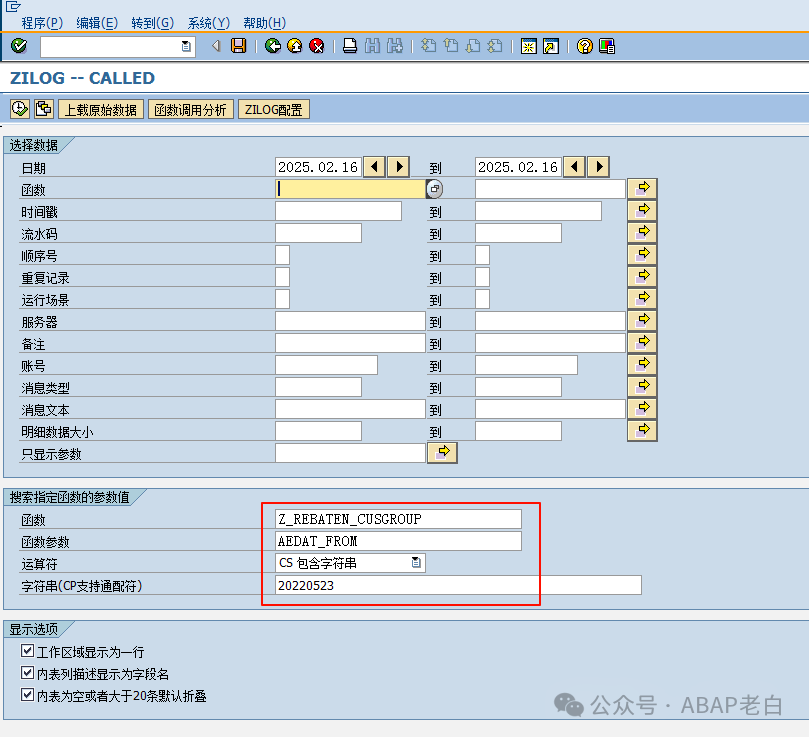This screenshot has width=809, height=737.
Task: Open the 程序(P) menu
Action: pos(42,23)
